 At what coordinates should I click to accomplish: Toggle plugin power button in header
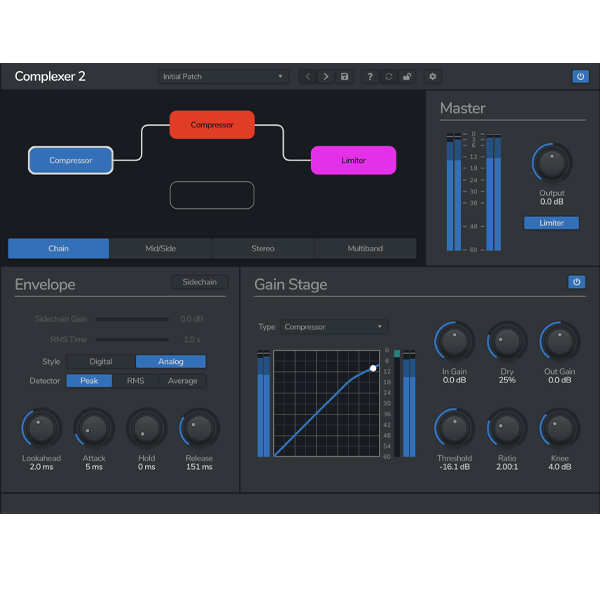[x=580, y=76]
